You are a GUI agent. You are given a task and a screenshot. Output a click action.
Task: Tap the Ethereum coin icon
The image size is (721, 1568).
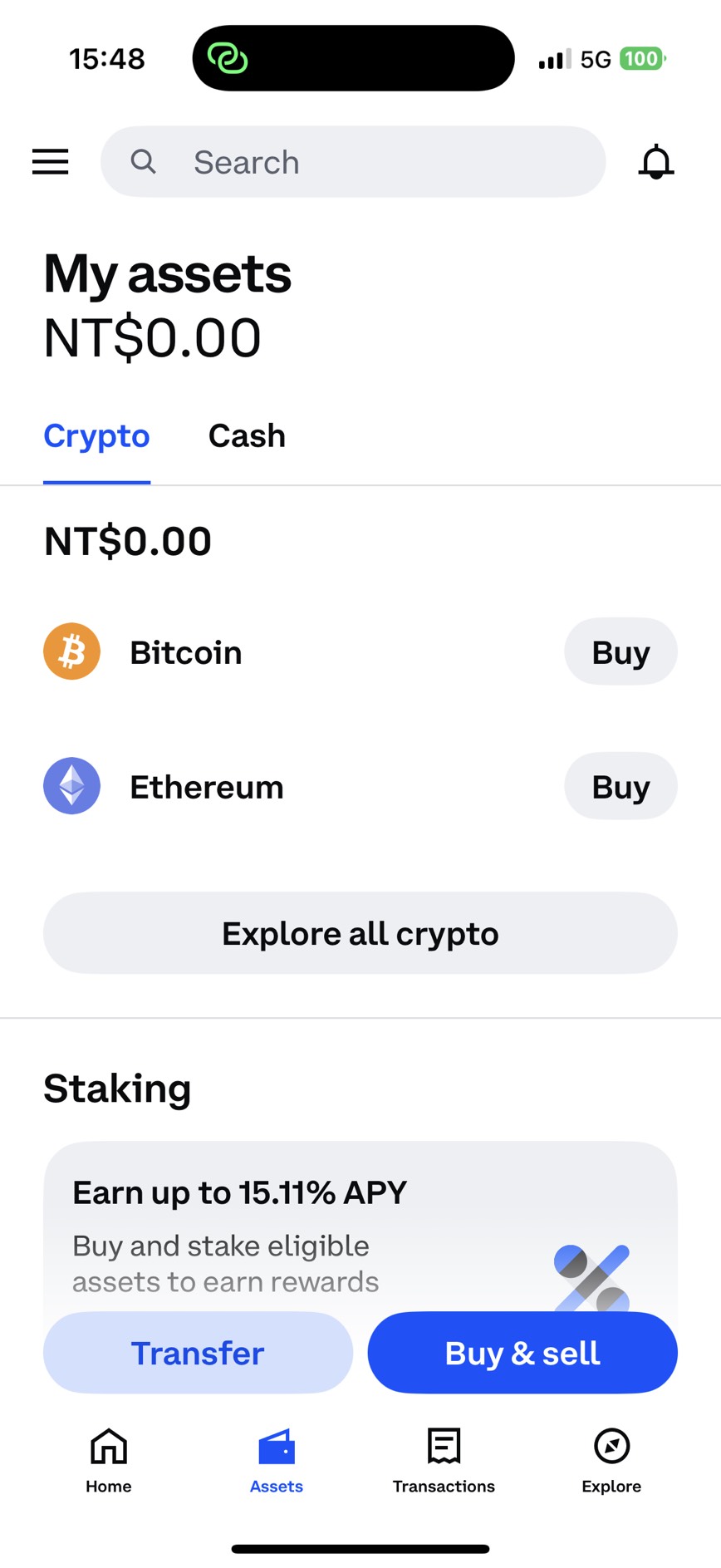[72, 786]
